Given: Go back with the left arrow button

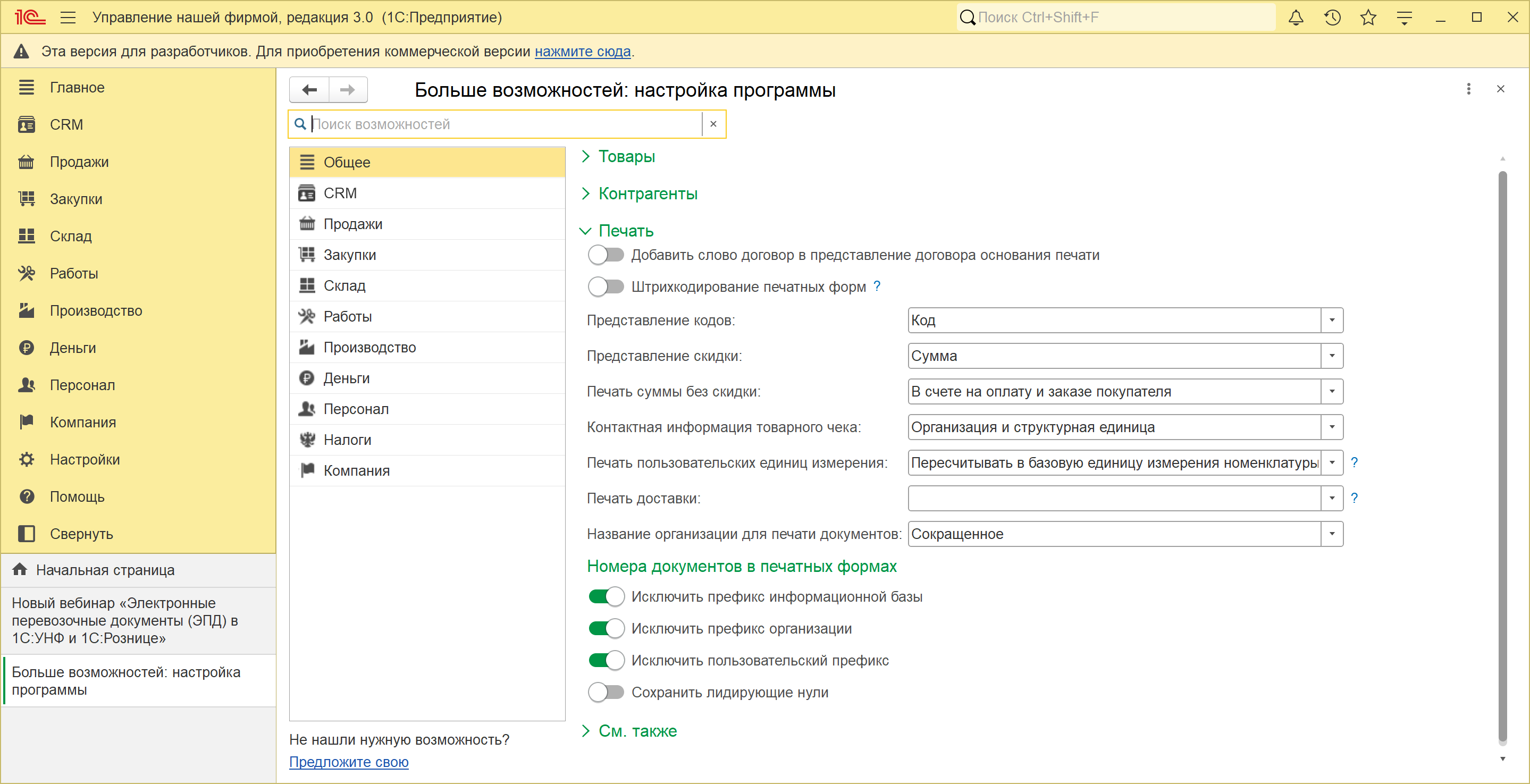Looking at the screenshot, I should [309, 90].
